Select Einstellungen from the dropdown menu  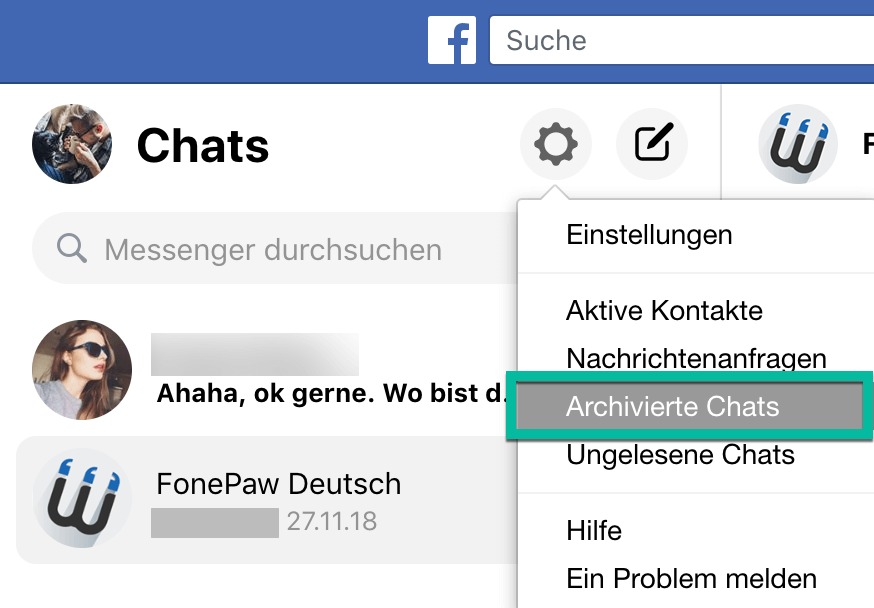649,235
